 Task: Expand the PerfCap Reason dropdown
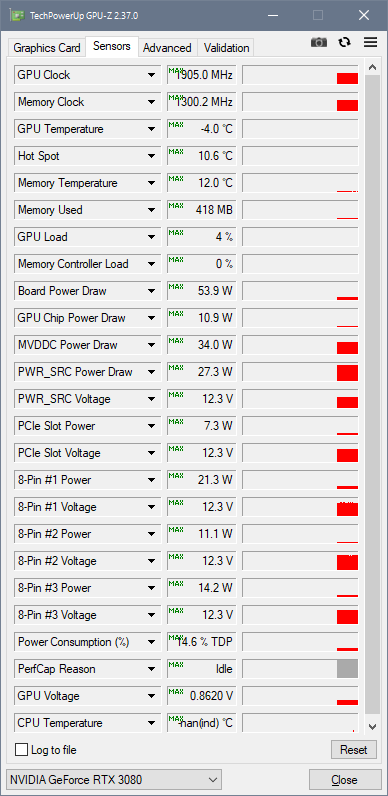[x=151, y=669]
